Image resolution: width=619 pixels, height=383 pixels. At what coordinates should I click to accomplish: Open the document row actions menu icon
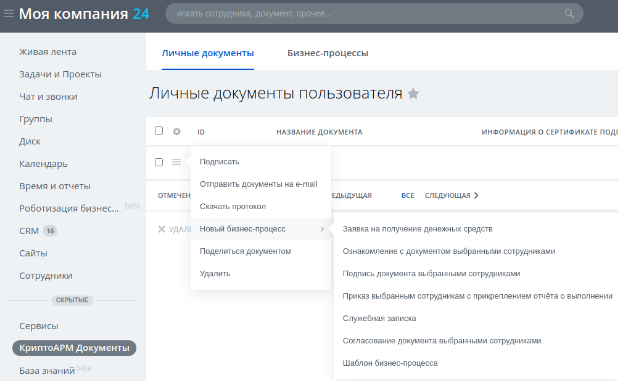[x=176, y=162]
